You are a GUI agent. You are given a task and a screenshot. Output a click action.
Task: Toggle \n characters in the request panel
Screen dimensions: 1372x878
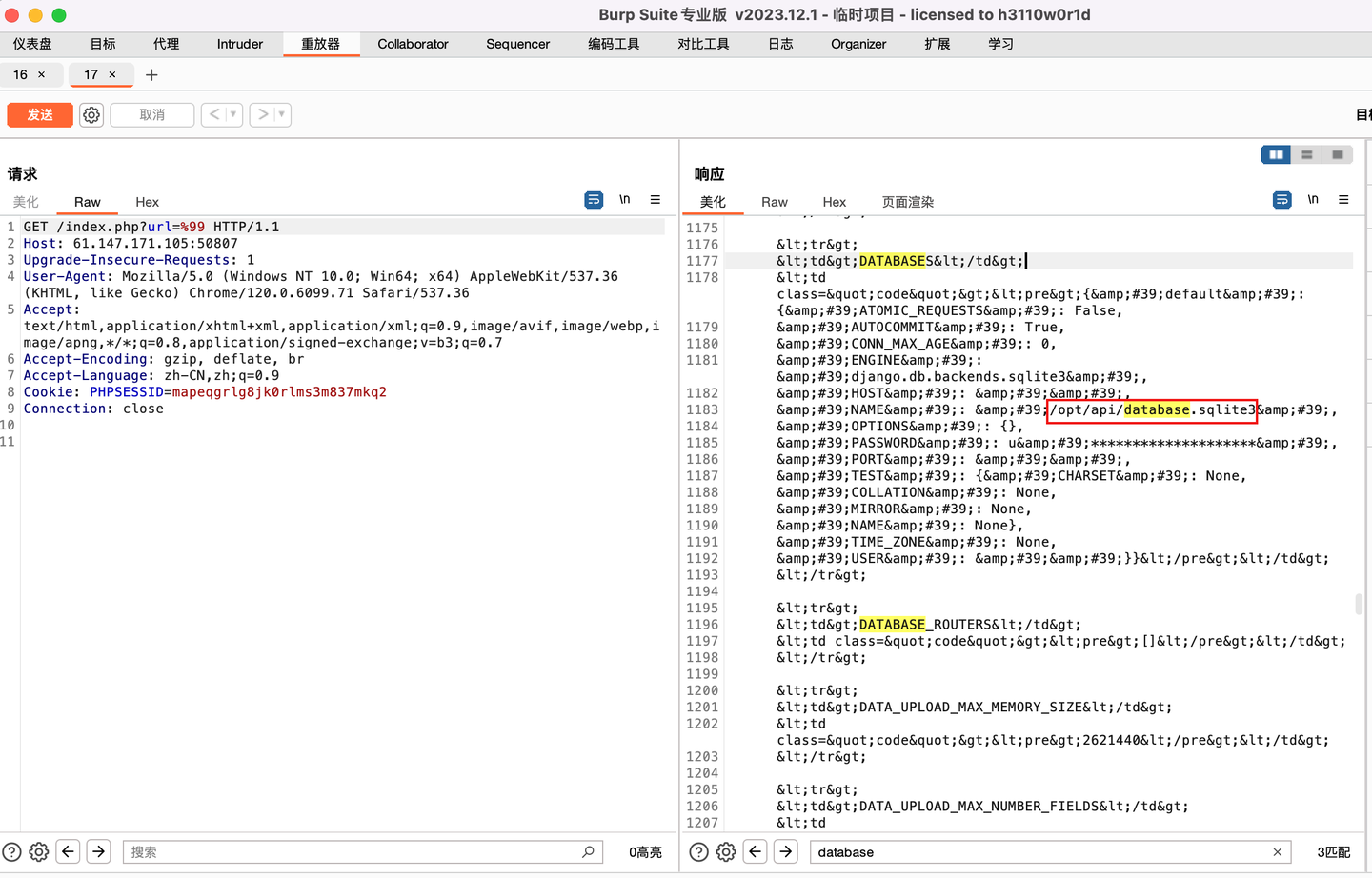pos(625,199)
